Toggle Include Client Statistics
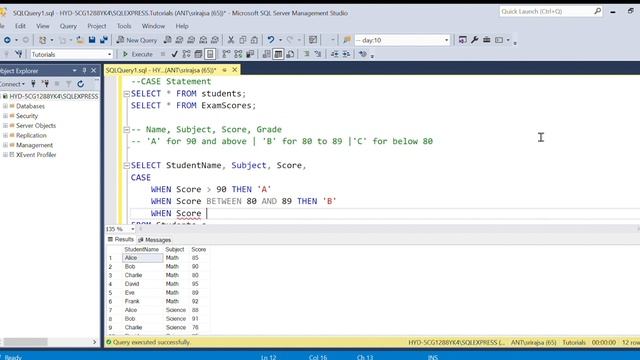Screen dimensions: 640x360 [x=250, y=54]
